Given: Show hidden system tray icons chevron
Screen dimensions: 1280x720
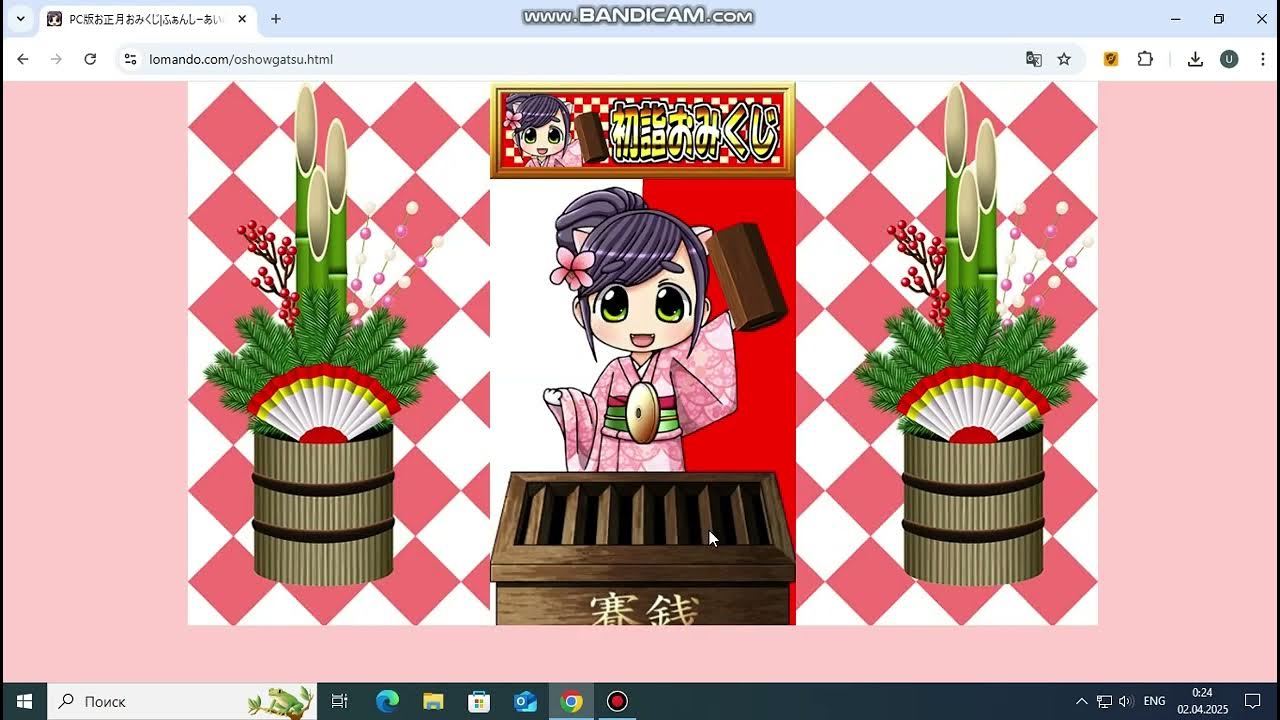Looking at the screenshot, I should click(x=1081, y=701).
